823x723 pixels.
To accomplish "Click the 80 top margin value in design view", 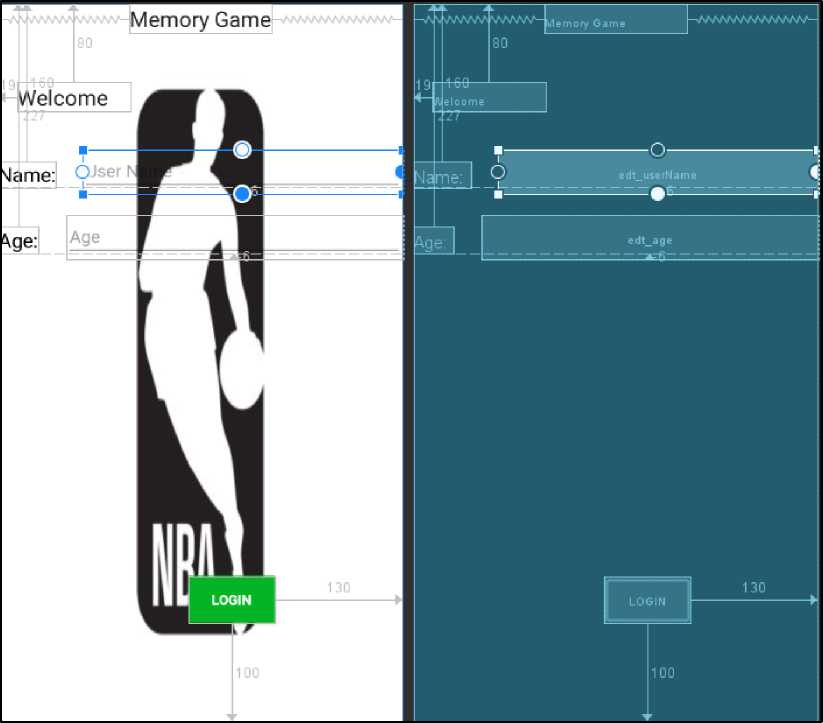I will tap(85, 43).
